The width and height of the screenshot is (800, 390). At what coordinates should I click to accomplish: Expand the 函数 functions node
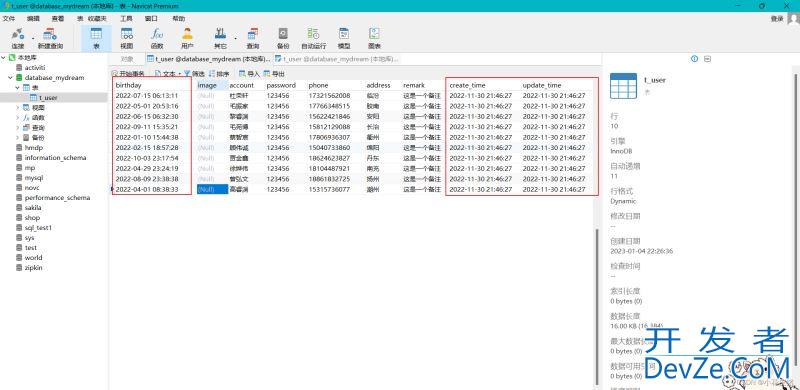tap(17, 117)
